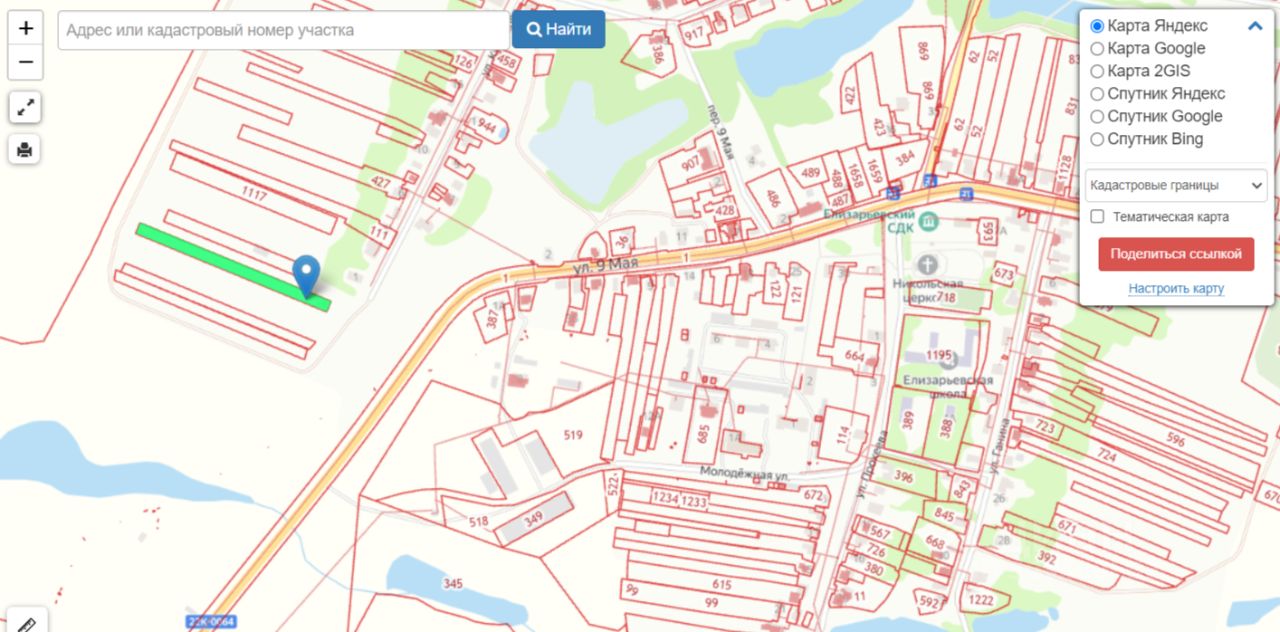Toggle fullscreen map view
This screenshot has width=1280, height=632.
point(25,107)
